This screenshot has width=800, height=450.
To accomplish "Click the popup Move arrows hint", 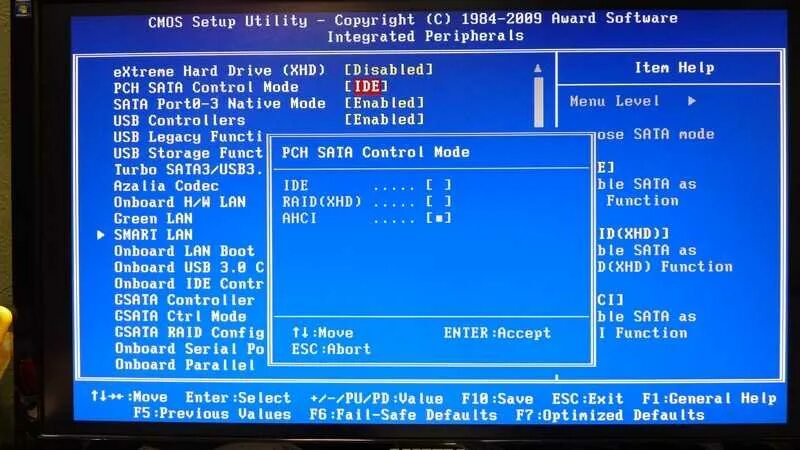I will click(x=322, y=333).
